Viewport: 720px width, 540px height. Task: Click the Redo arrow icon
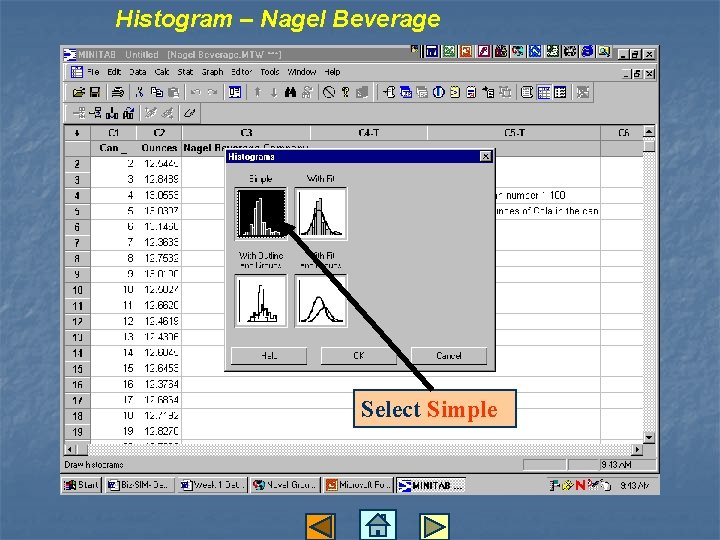pyautogui.click(x=212, y=92)
